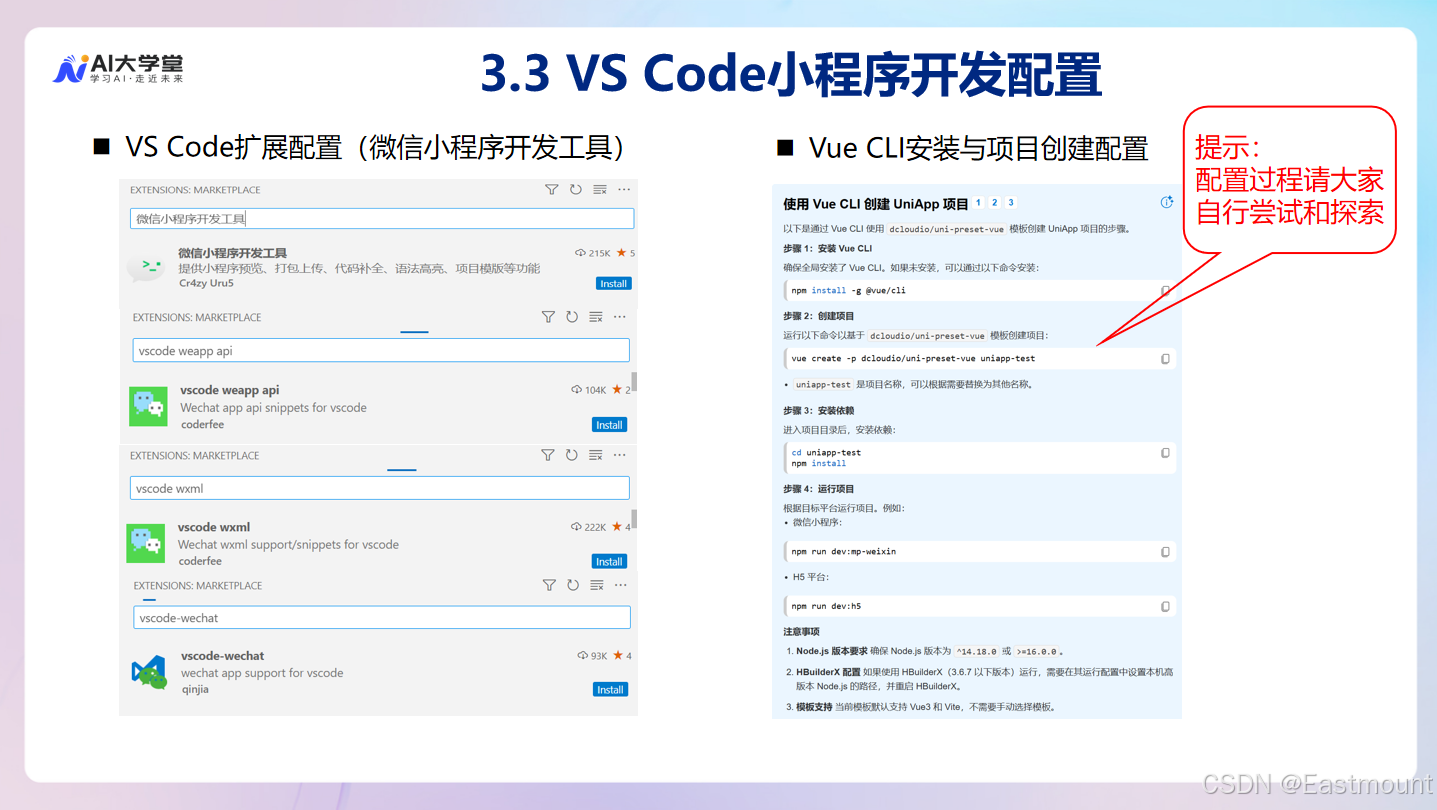Click the vscode wxml extension icon
The height and width of the screenshot is (810, 1437).
point(146,543)
